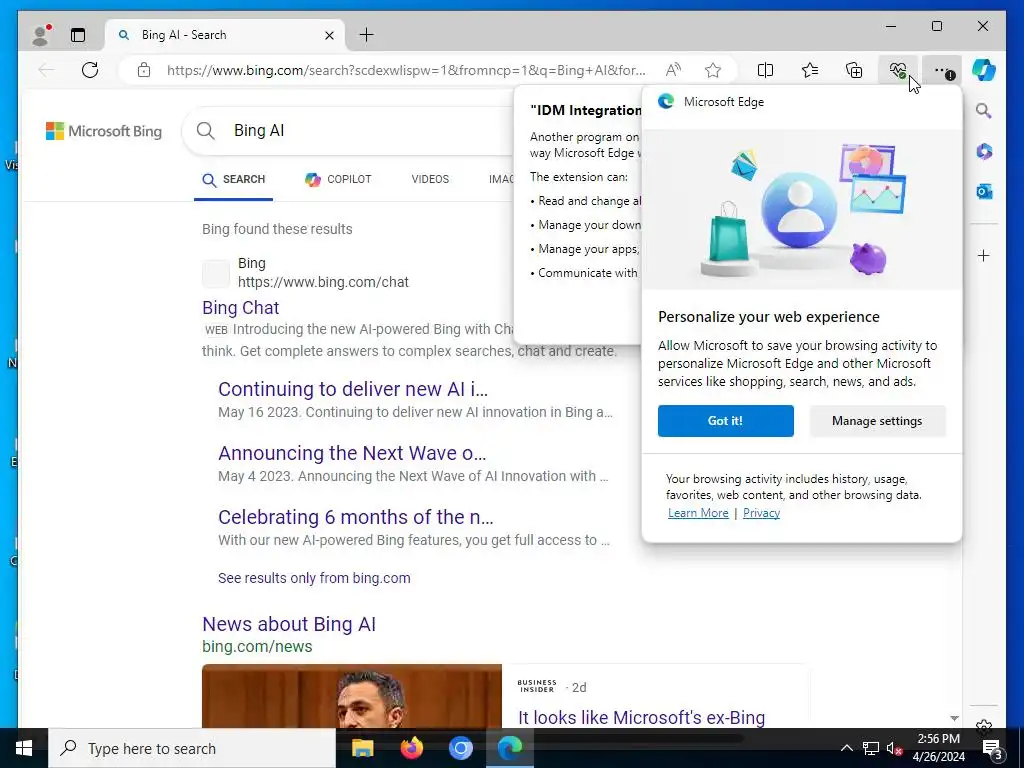1024x768 pixels.
Task: Add a sidebar app with the plus
Action: [984, 255]
